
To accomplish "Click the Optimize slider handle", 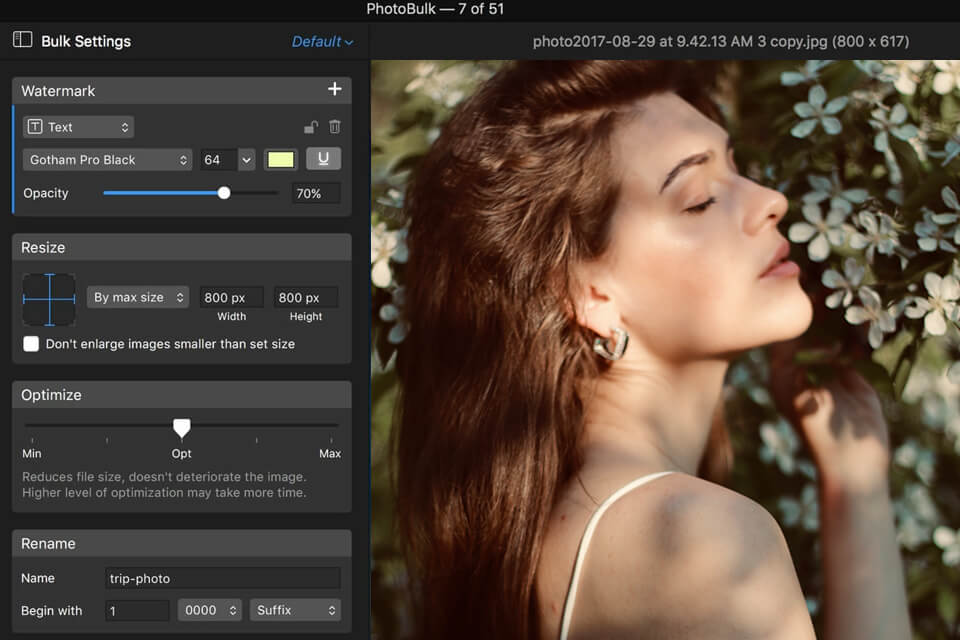I will click(181, 427).
